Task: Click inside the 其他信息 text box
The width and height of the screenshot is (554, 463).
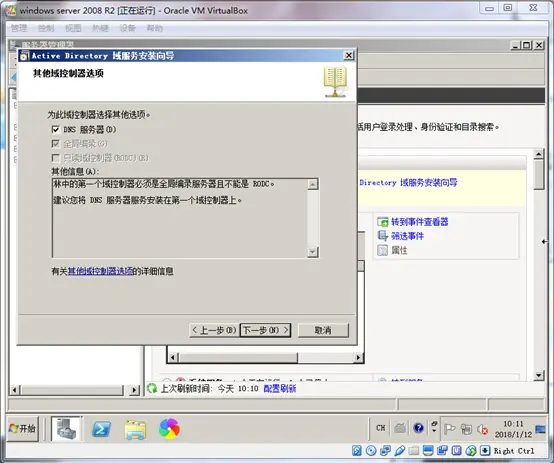Action: [179, 218]
